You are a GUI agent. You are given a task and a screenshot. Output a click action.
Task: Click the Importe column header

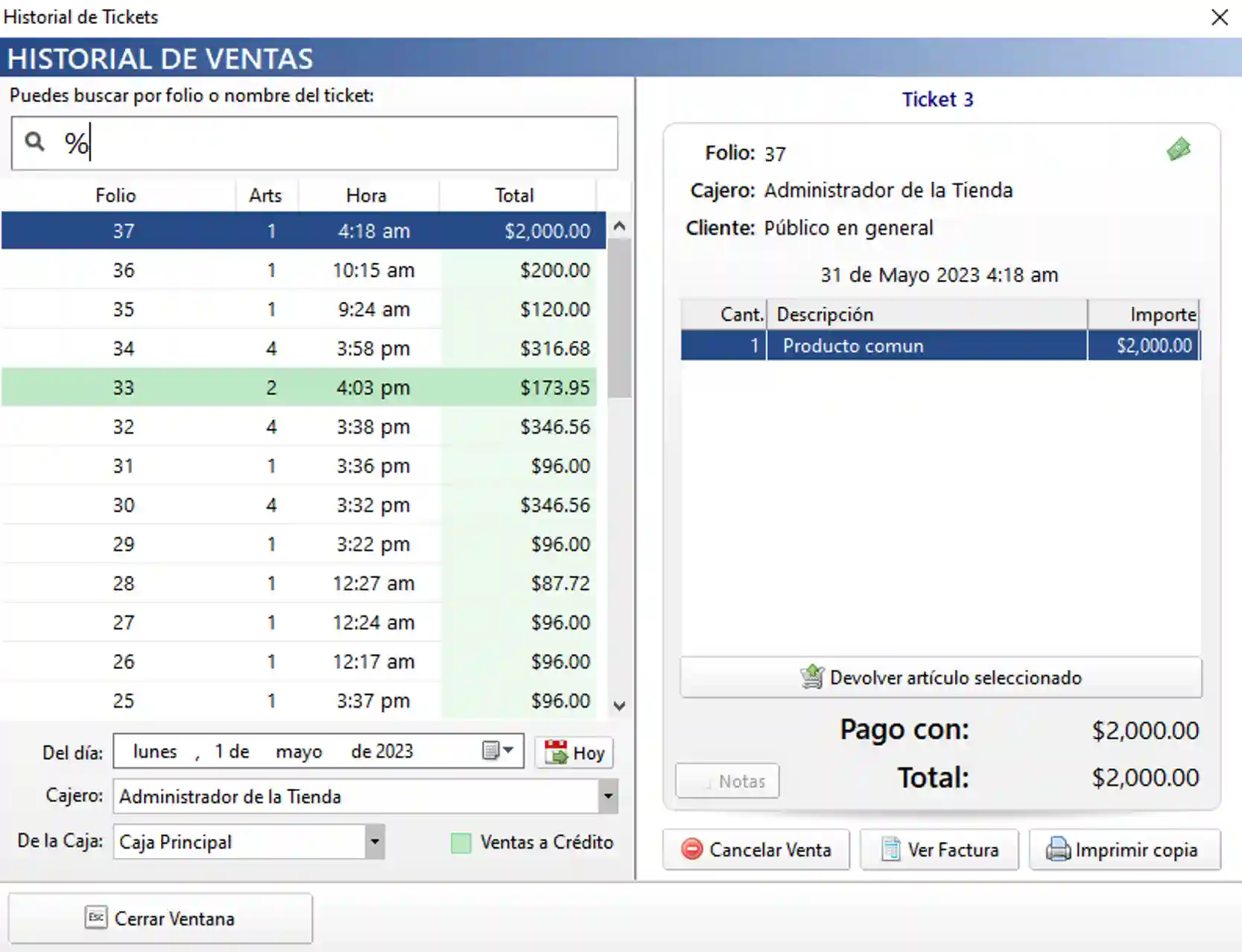pos(1144,314)
